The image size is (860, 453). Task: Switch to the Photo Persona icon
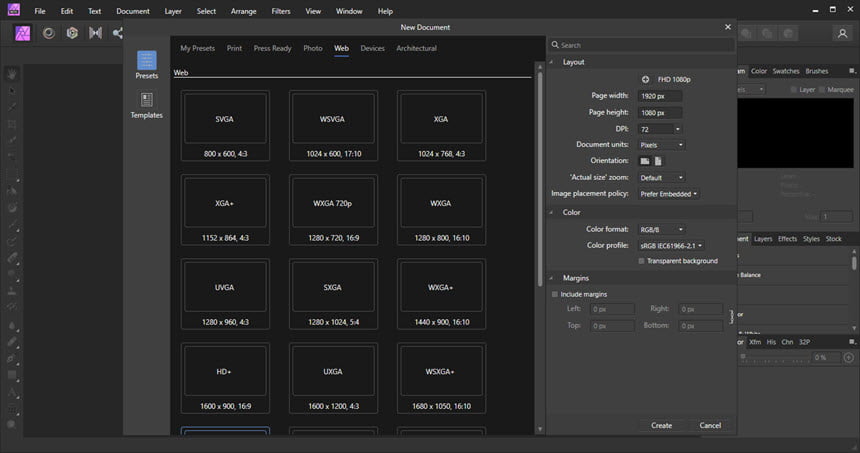pos(22,33)
